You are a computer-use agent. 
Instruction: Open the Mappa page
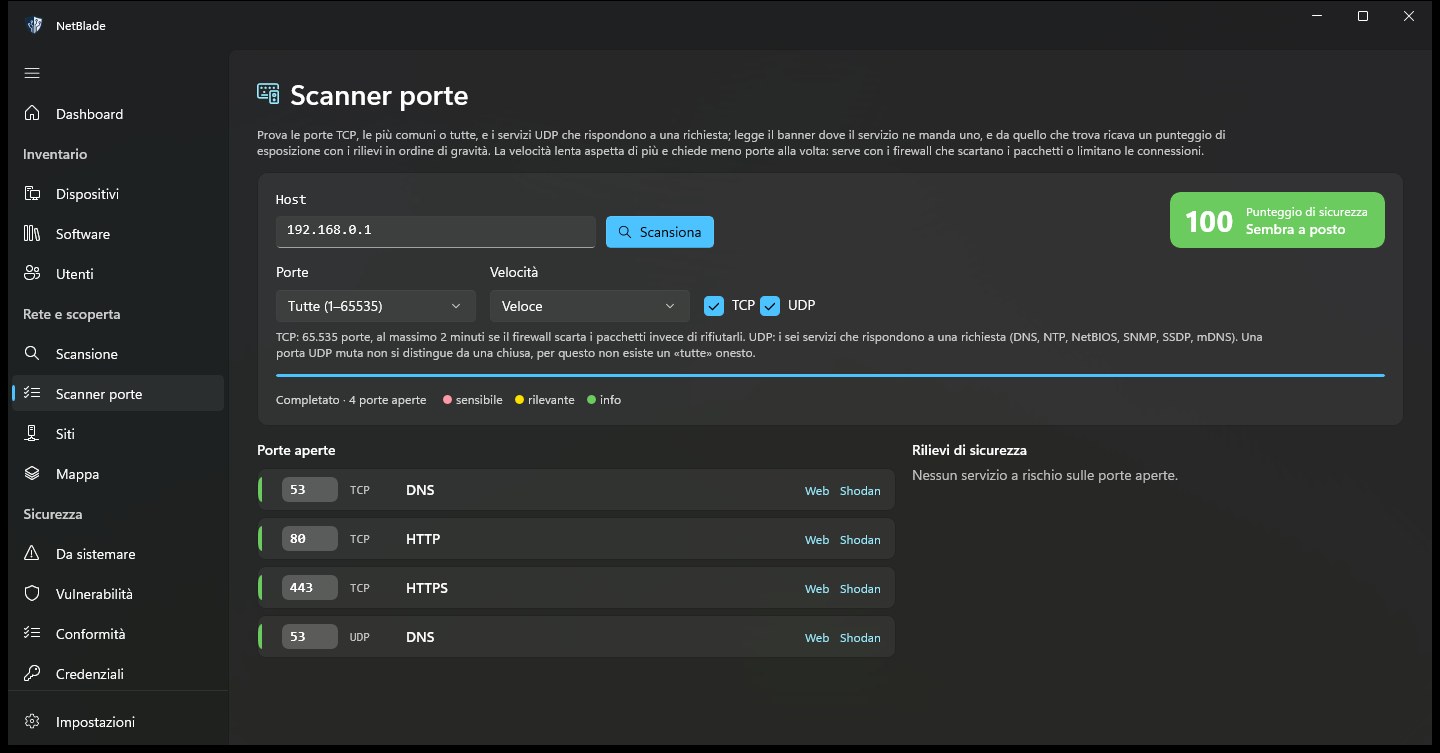pos(118,474)
